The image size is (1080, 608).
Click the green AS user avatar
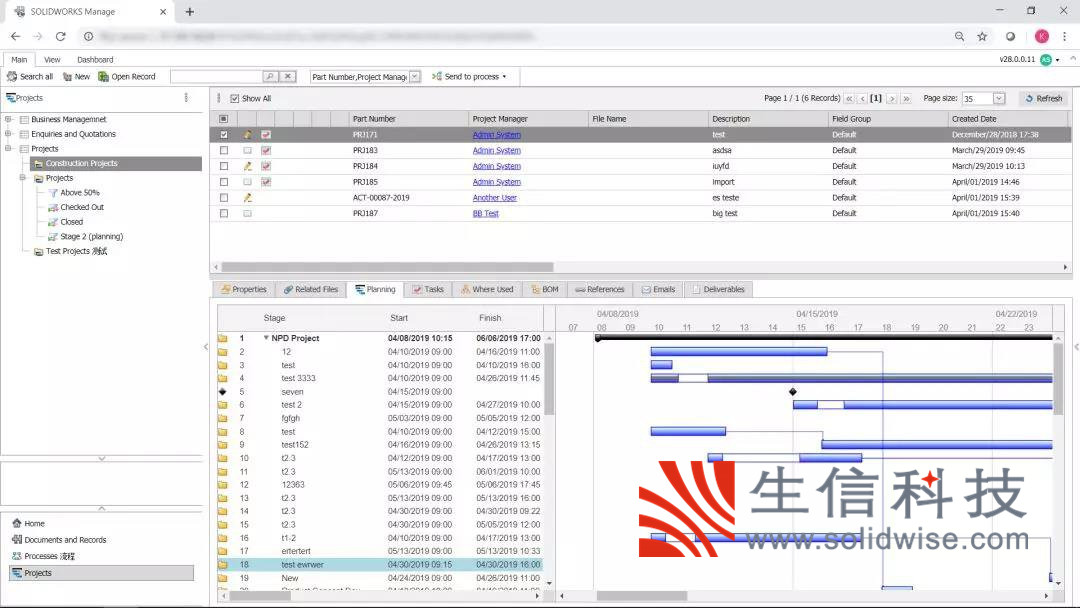click(1046, 60)
